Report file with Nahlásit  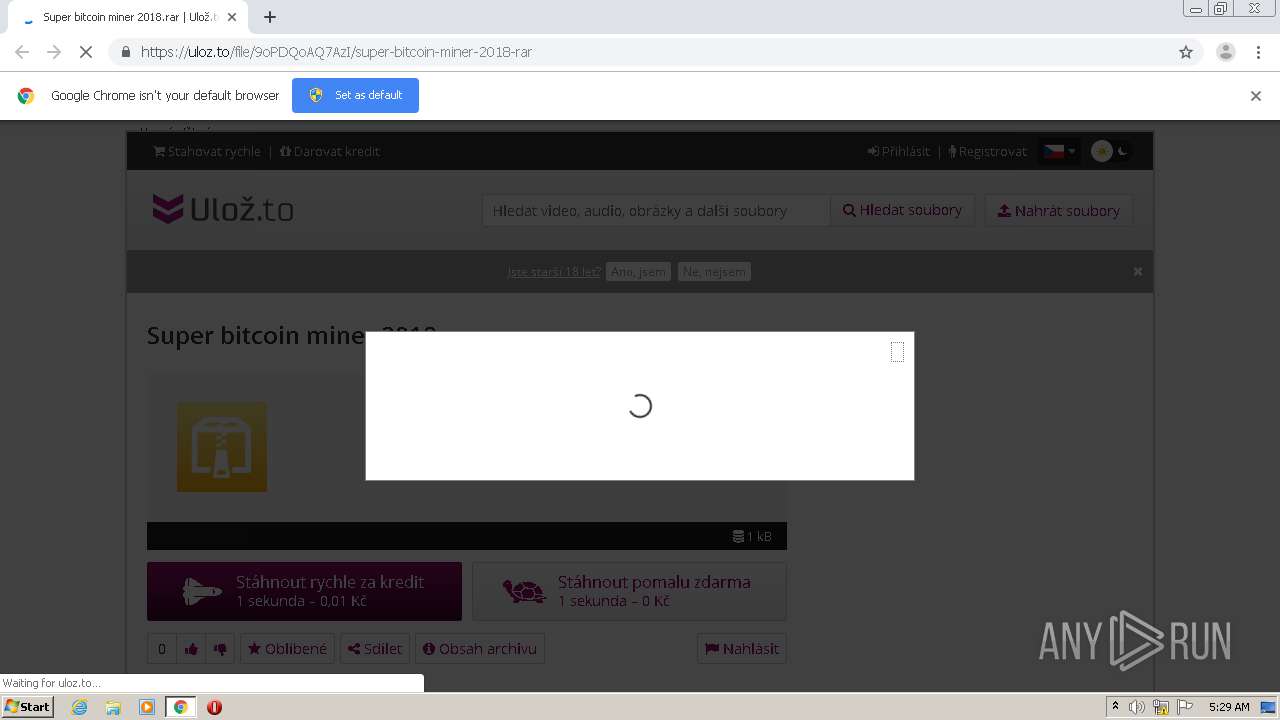click(742, 649)
